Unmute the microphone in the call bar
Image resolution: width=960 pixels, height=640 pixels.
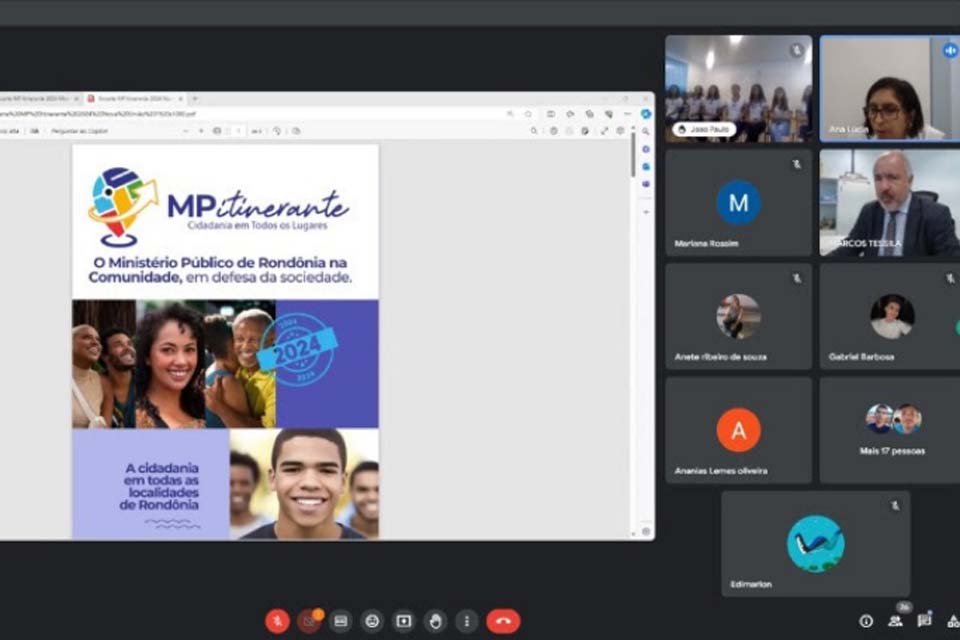coord(277,621)
